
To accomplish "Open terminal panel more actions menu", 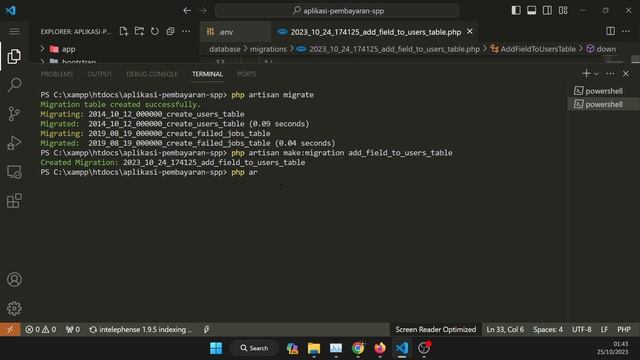I will [610, 73].
